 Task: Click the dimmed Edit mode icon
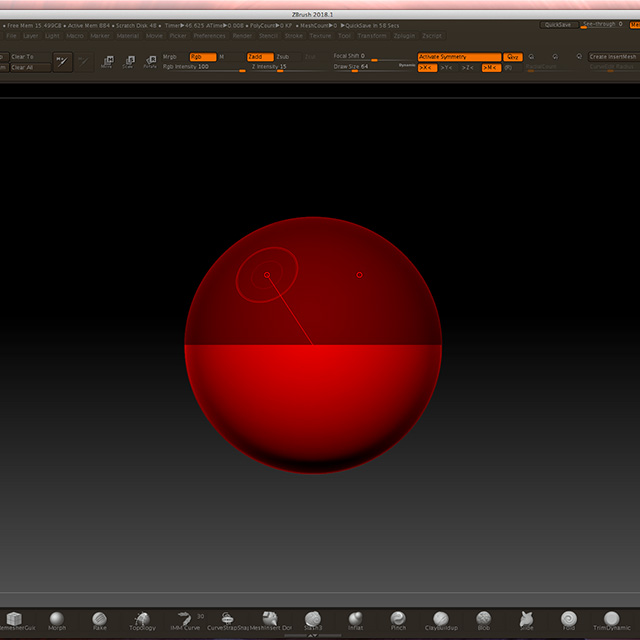pyautogui.click(x=84, y=62)
